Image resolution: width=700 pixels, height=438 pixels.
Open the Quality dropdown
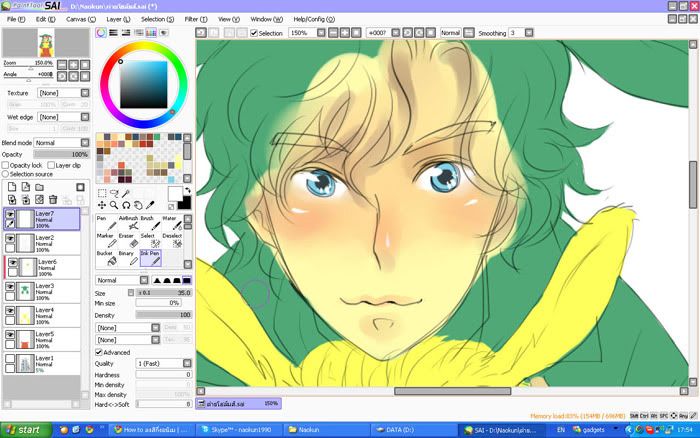point(163,363)
